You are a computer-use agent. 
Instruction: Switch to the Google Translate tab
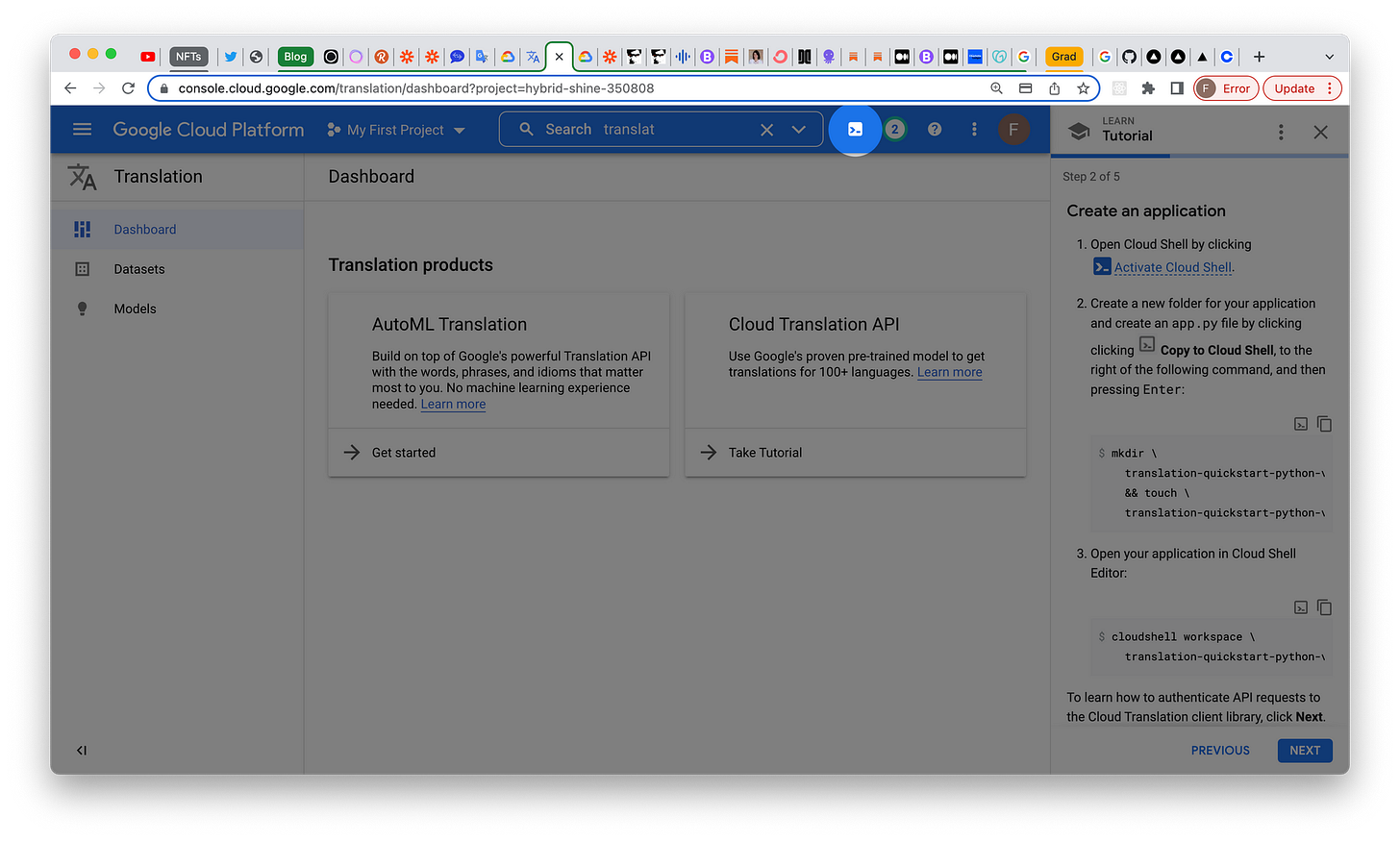point(482,57)
